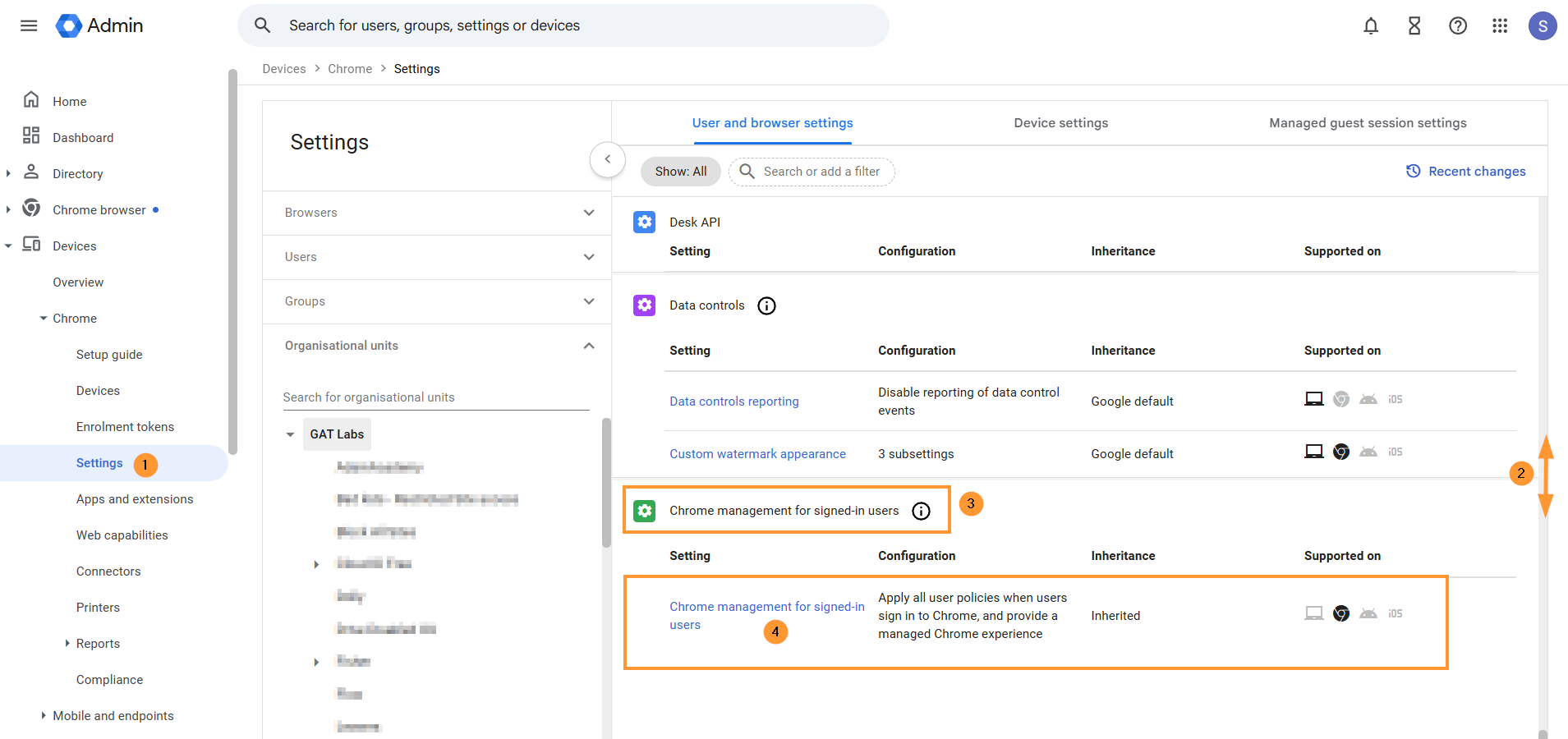Open the Data controls reporting setting link
This screenshot has width=1568, height=739.
[733, 401]
